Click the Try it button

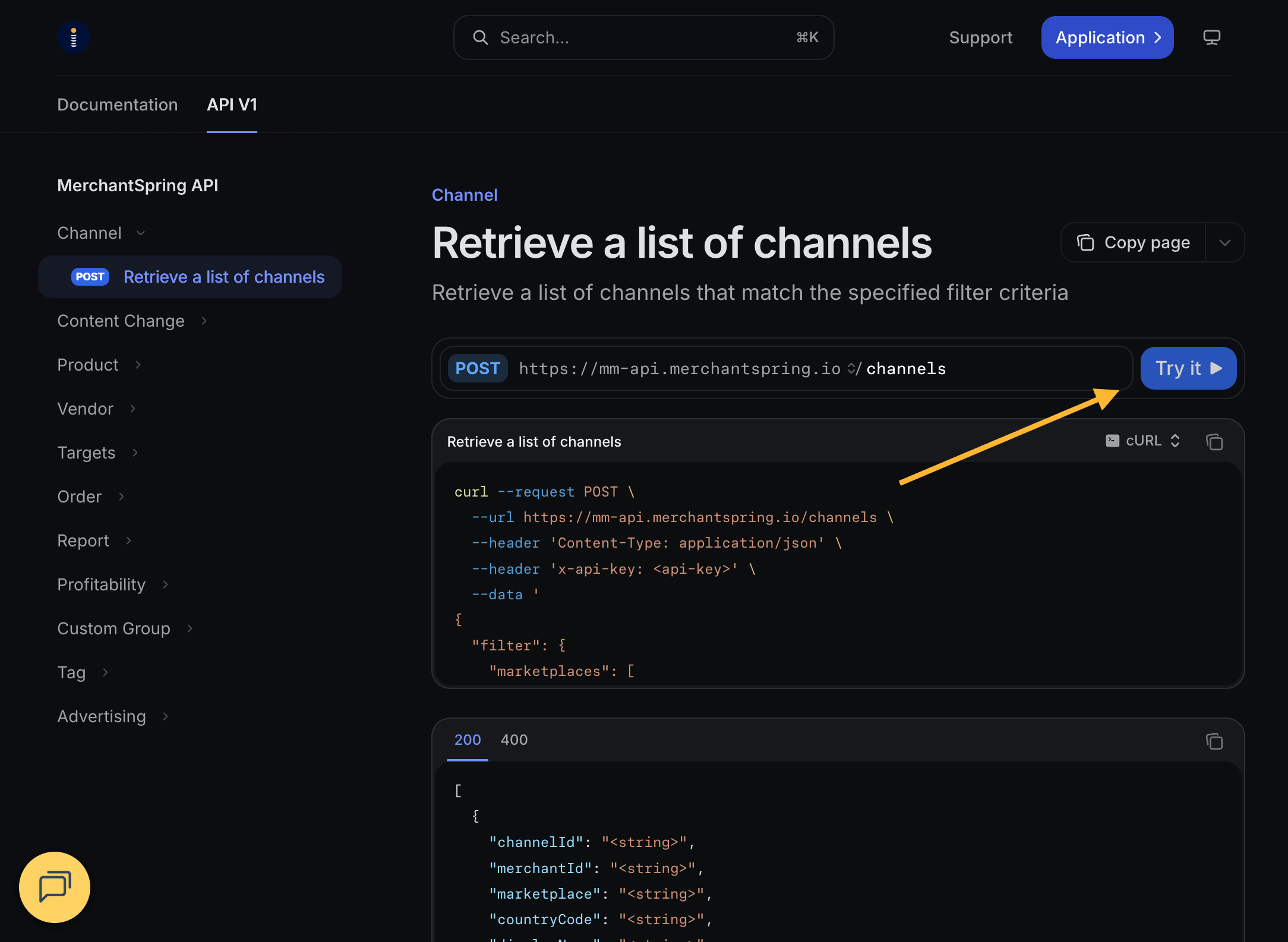click(1188, 368)
